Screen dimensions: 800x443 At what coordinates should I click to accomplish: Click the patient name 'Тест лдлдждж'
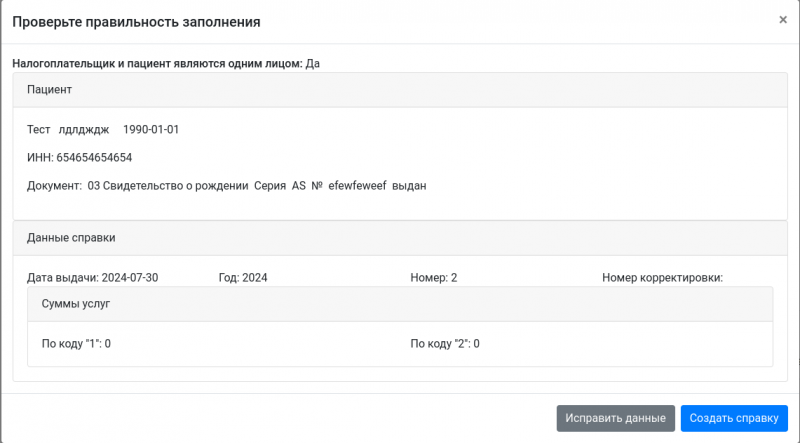pos(68,130)
